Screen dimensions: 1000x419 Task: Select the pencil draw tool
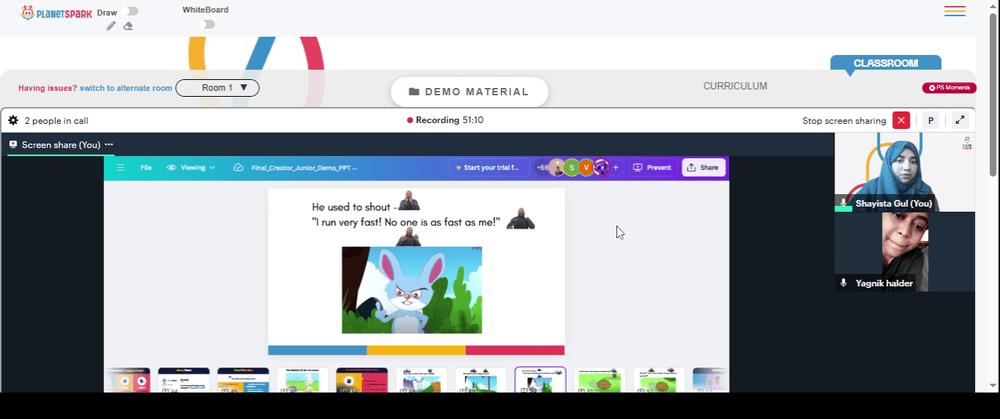pyautogui.click(x=111, y=26)
